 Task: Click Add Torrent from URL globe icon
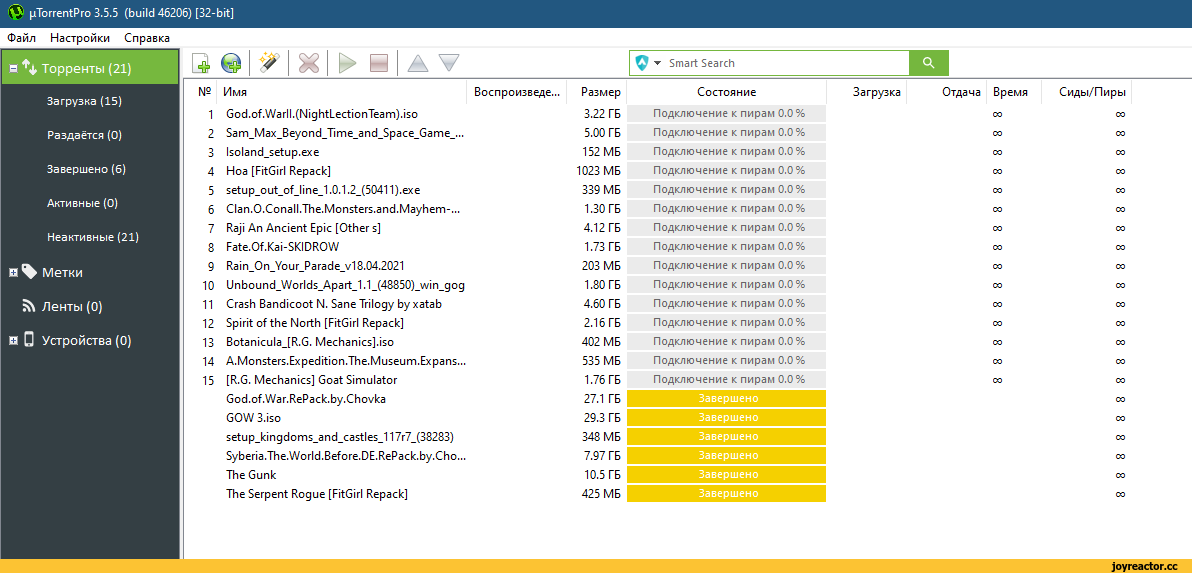tap(231, 63)
